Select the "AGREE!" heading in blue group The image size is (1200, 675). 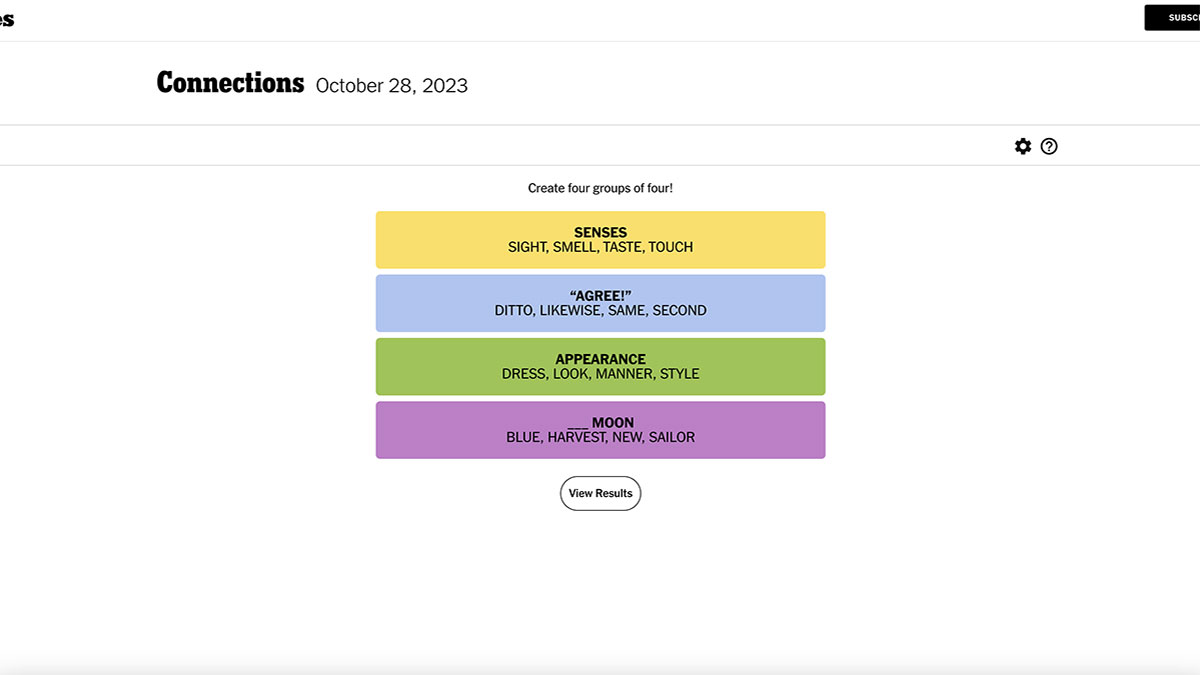coord(600,296)
